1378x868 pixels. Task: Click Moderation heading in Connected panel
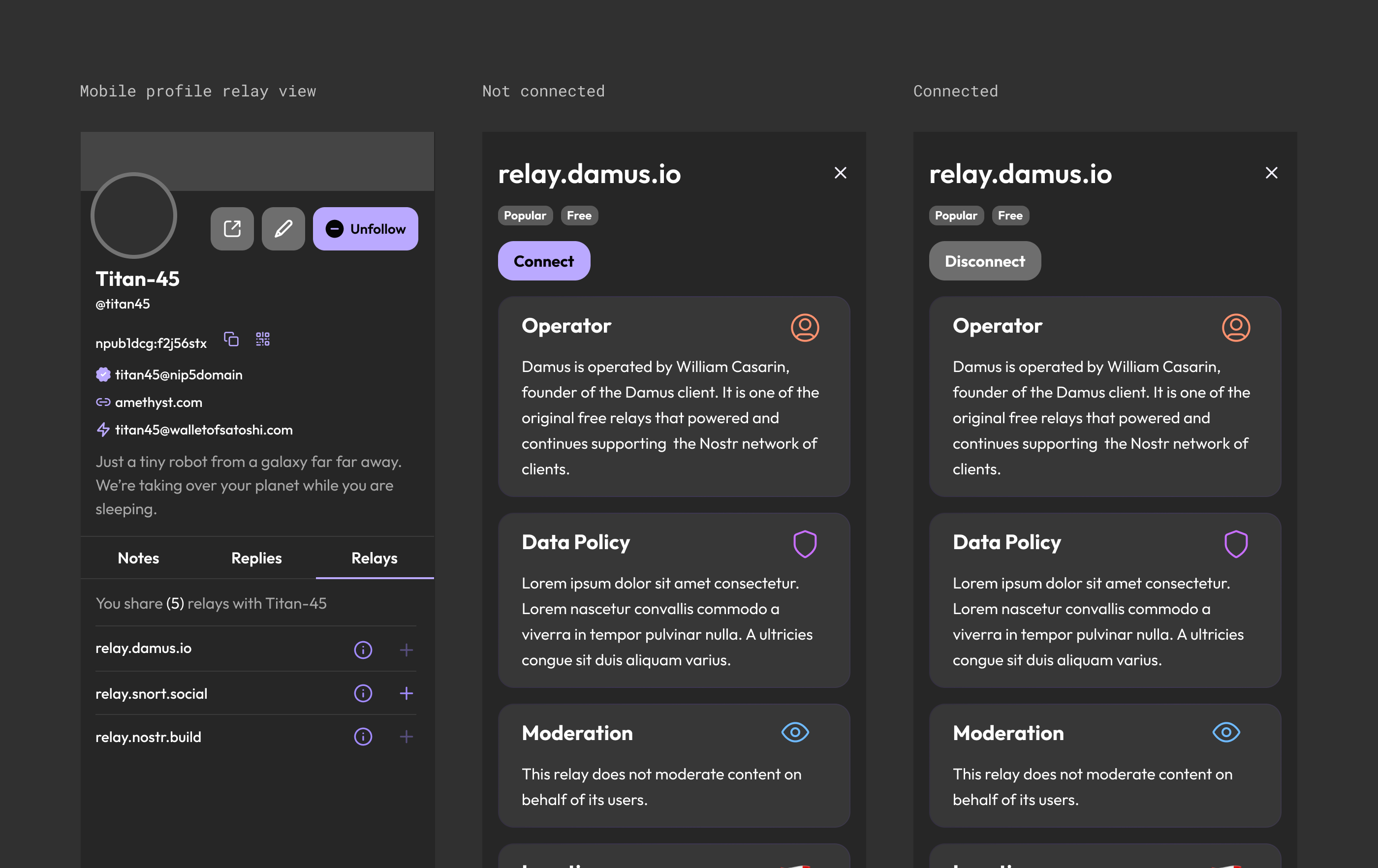(x=1008, y=733)
